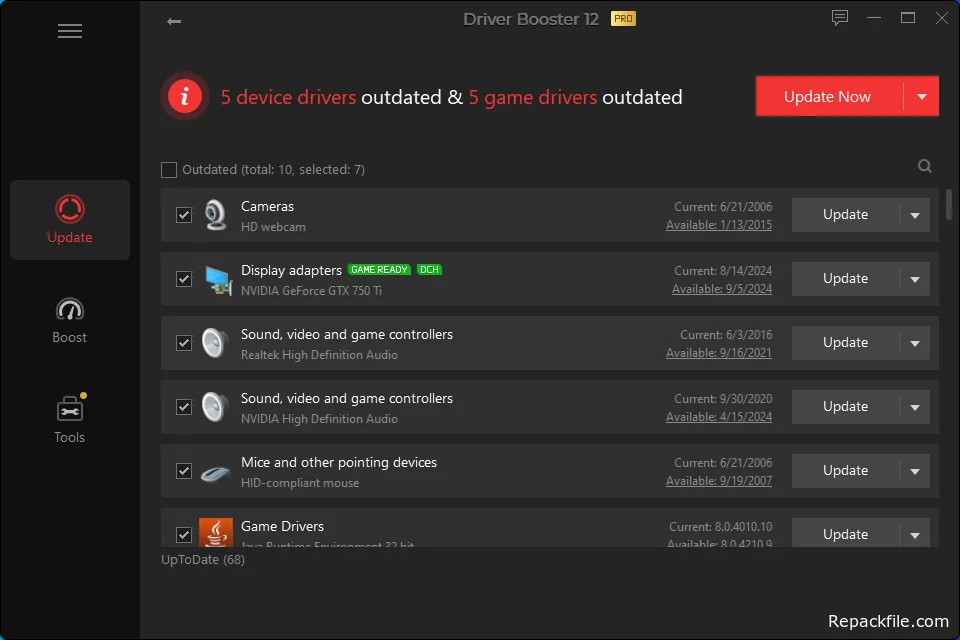Click the '5 game drivers' red text
This screenshot has width=960, height=640.
click(532, 97)
